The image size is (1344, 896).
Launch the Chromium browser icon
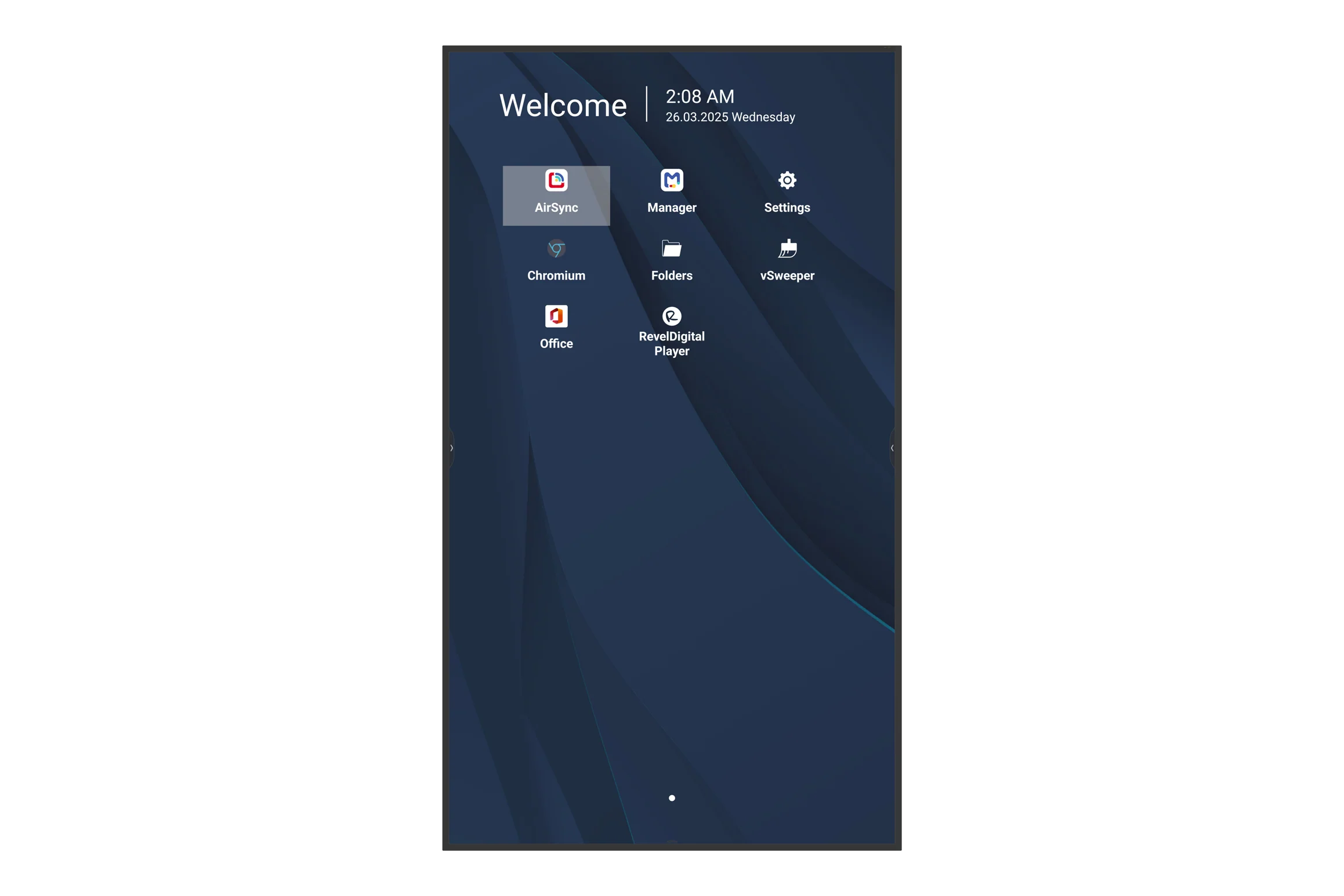point(556,249)
